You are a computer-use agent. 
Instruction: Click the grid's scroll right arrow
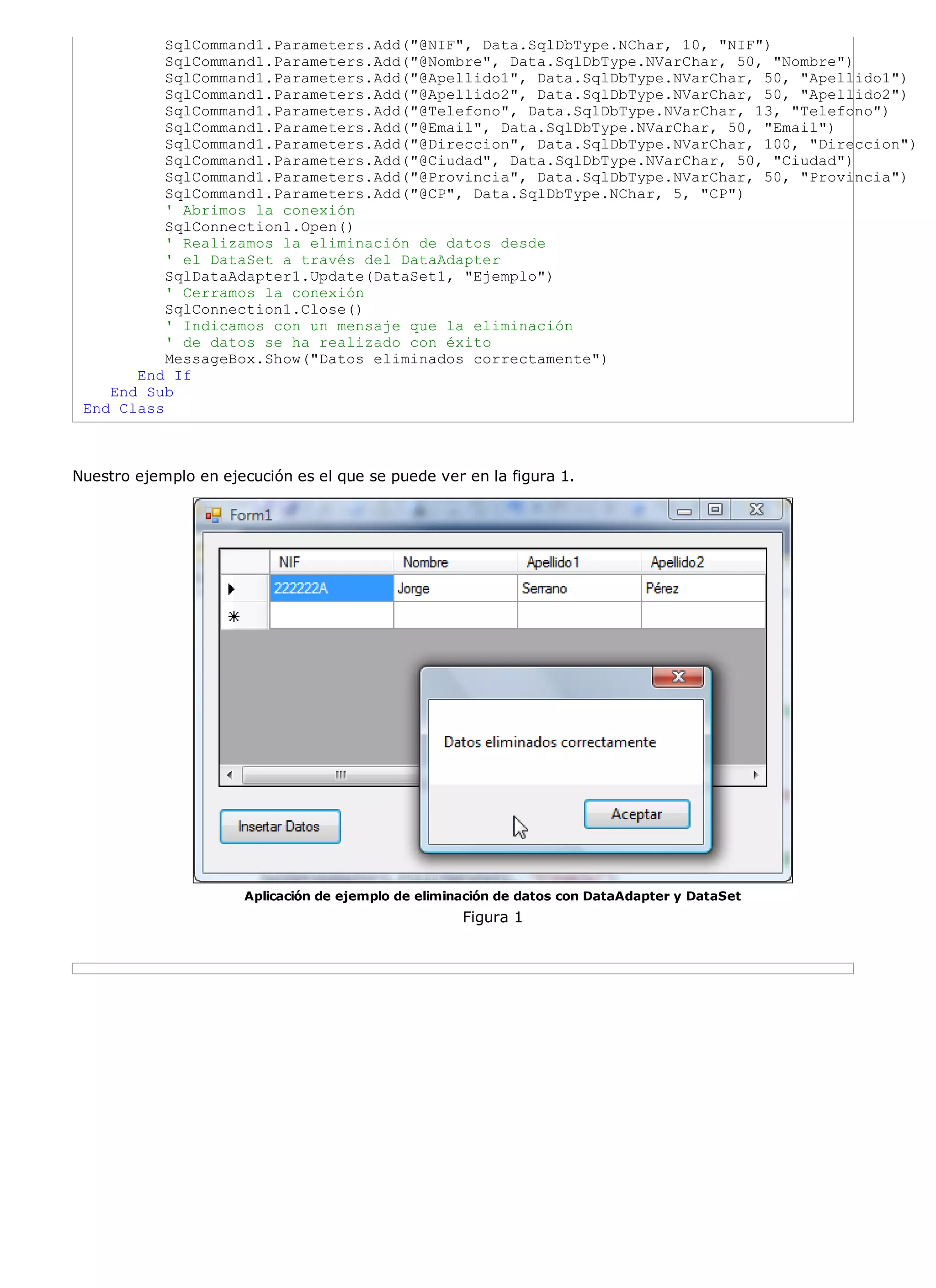pos(755,775)
